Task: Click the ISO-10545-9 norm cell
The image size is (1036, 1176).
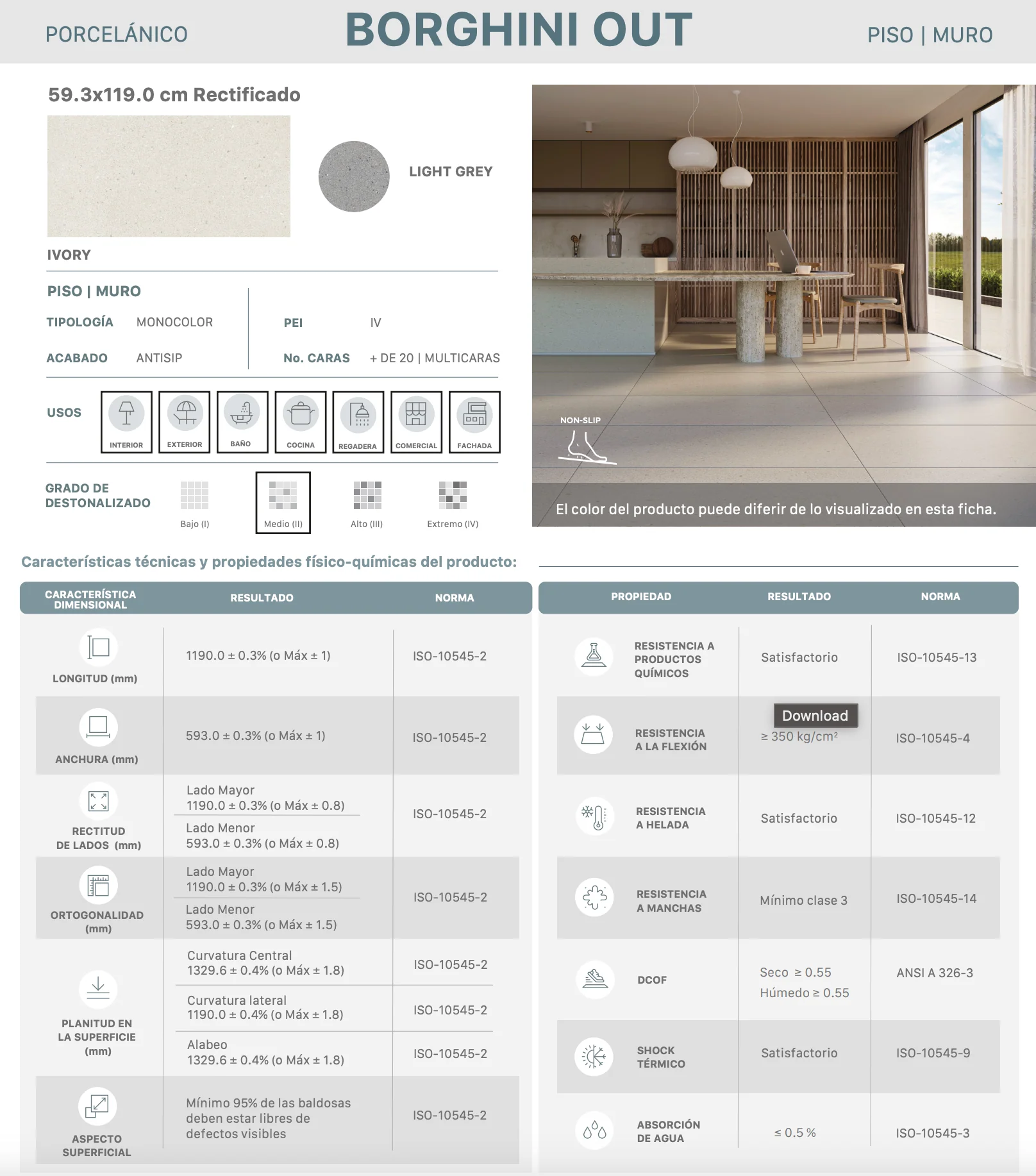Action: coord(933,1054)
